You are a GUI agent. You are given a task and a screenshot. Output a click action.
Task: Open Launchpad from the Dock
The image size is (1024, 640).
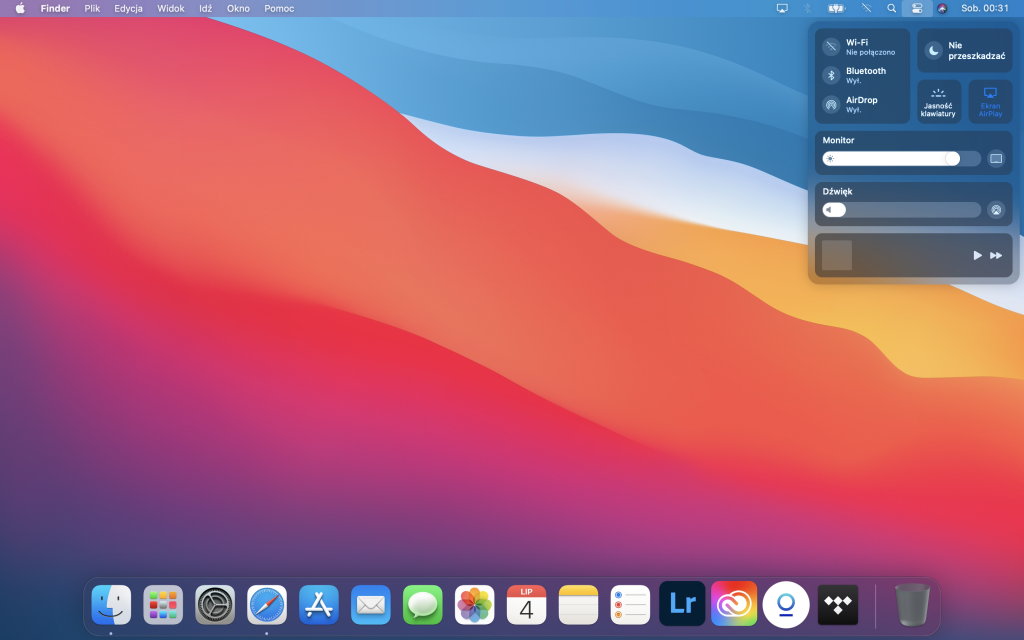pos(162,604)
